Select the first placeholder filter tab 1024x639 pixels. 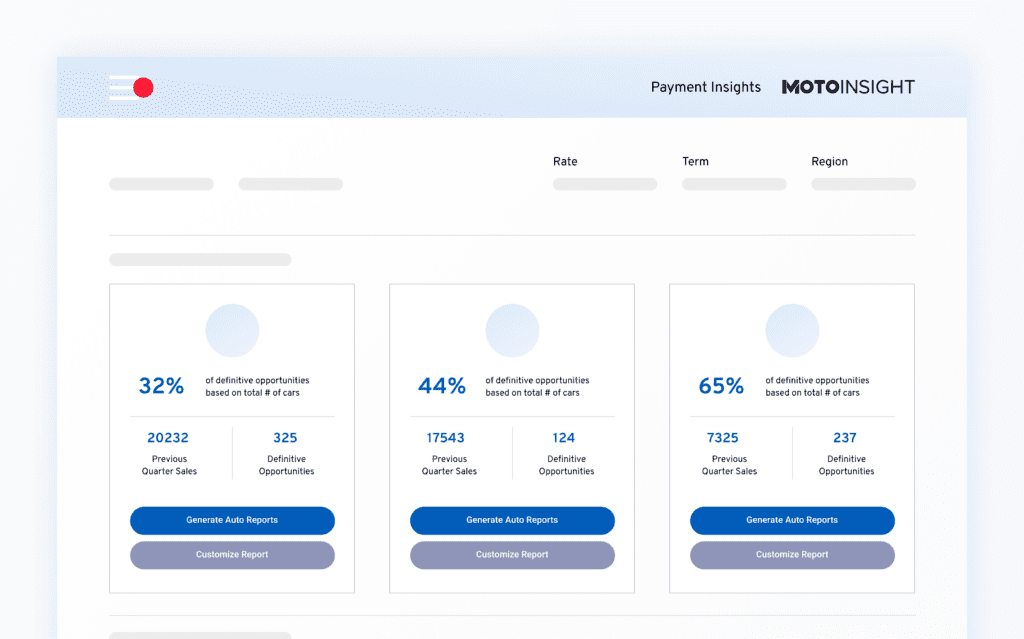[x=160, y=184]
